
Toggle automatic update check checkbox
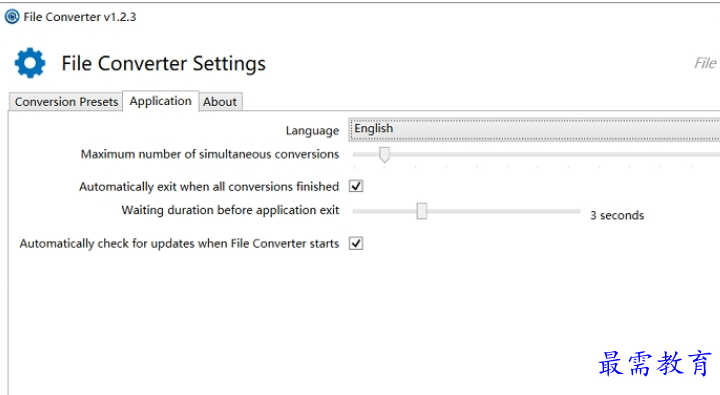(356, 243)
